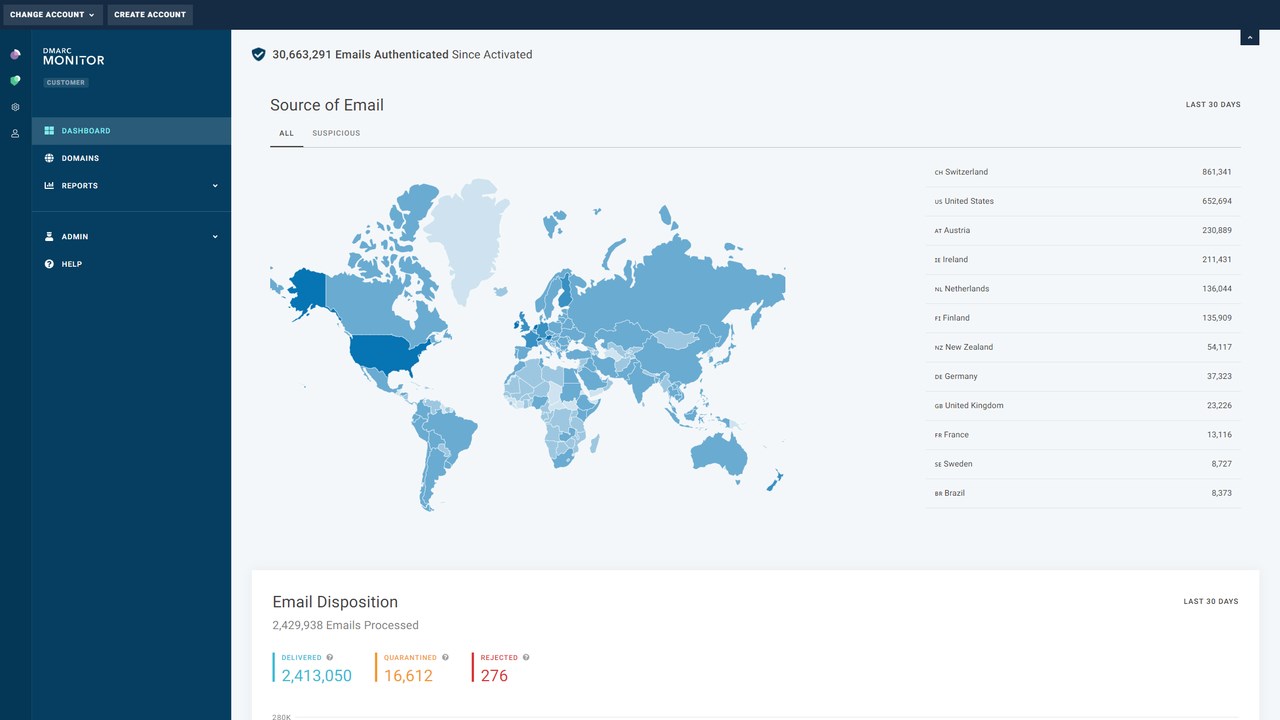Select the Switzerland row in the country list

1083,172
